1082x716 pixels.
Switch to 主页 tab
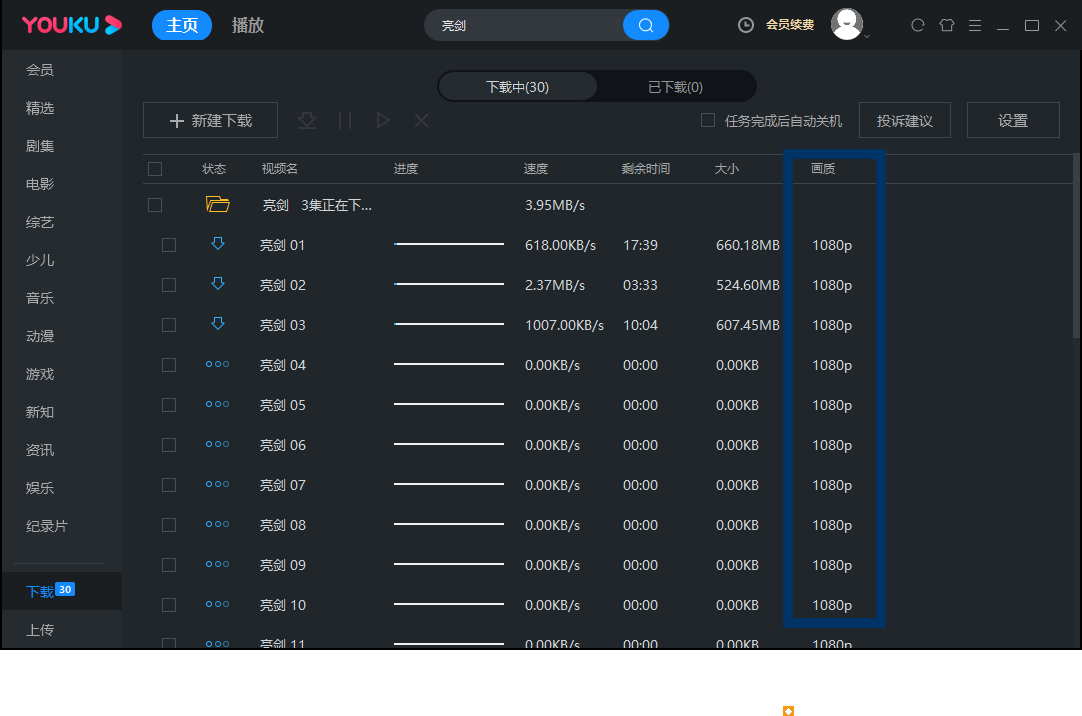181,26
